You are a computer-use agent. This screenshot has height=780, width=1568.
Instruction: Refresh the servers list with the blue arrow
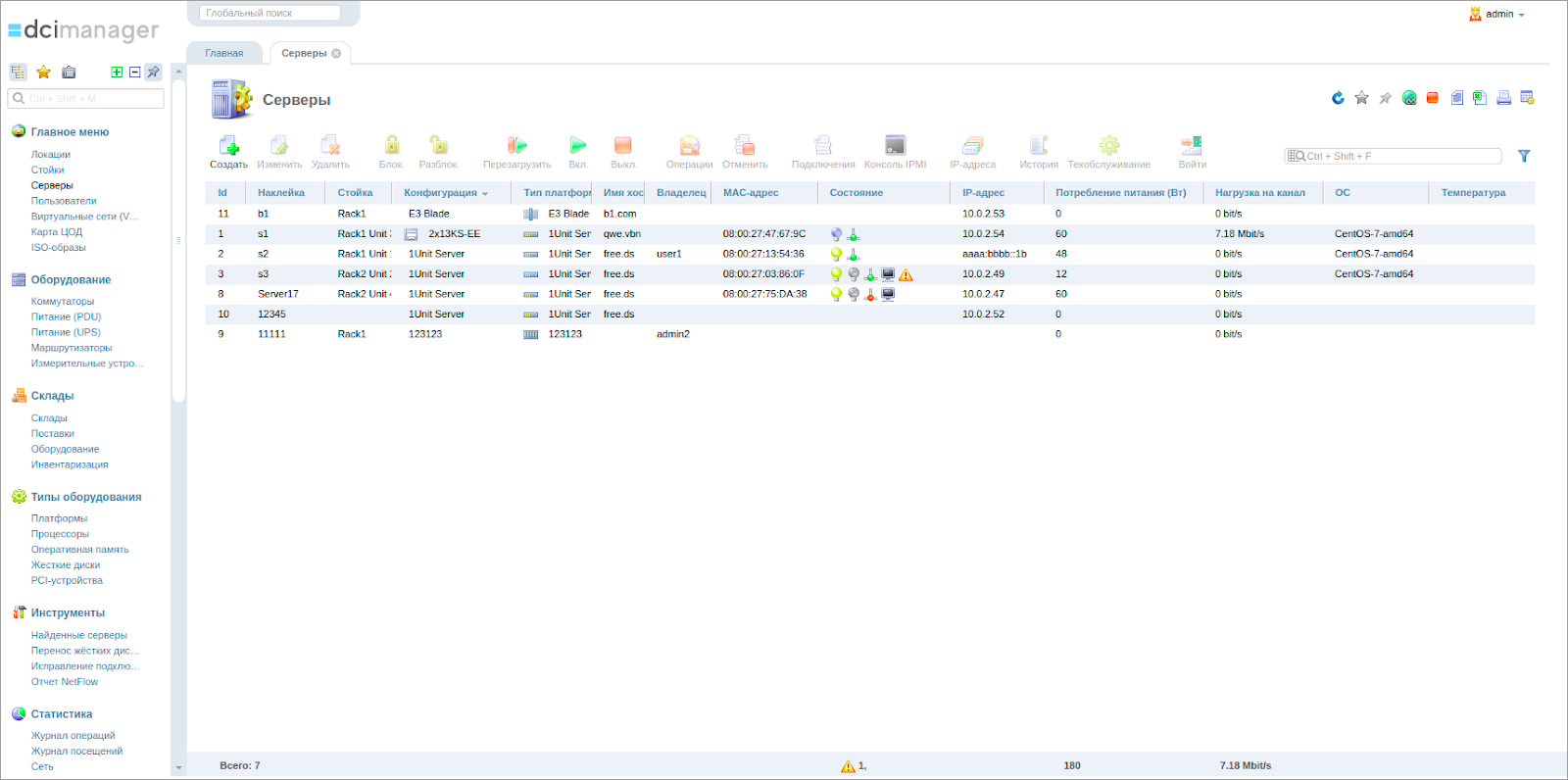pos(1339,98)
